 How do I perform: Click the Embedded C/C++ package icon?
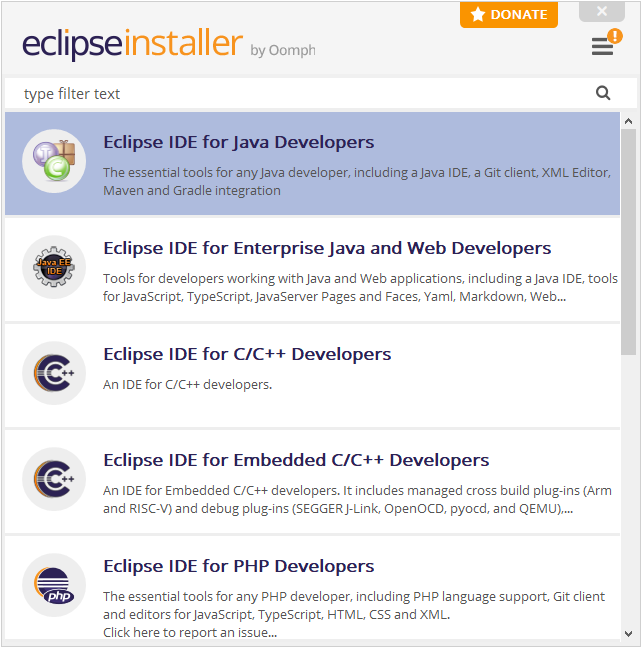pyautogui.click(x=54, y=479)
